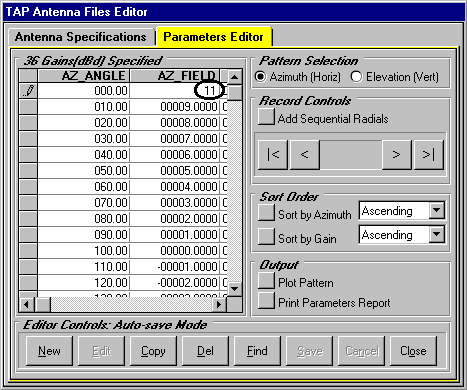This screenshot has height=390, width=467.
Task: Click the AZ_FIELD cell 00002.0000
Action: pos(174,219)
